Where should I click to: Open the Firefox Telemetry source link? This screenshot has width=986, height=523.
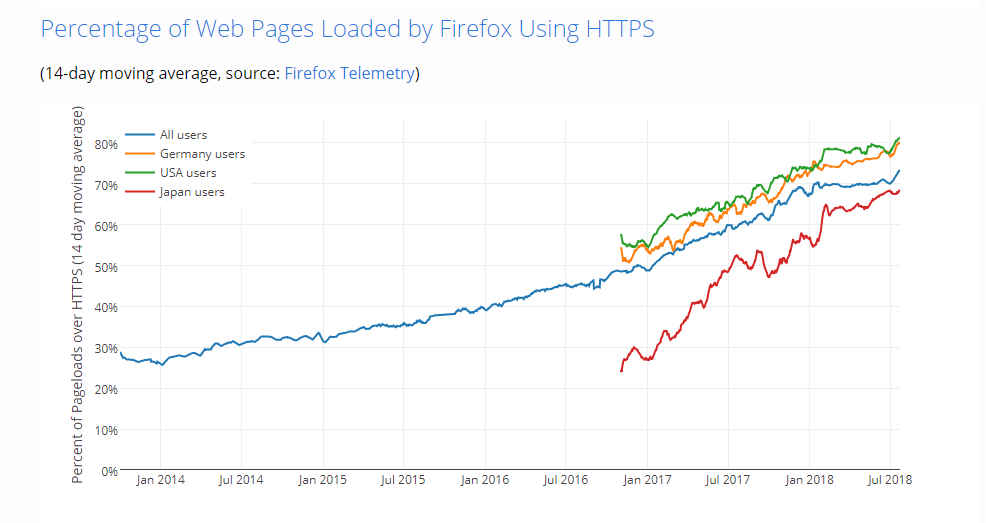[x=349, y=73]
